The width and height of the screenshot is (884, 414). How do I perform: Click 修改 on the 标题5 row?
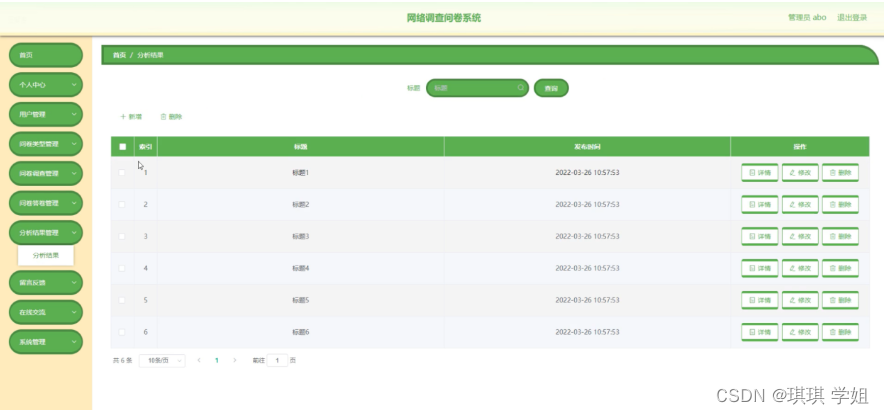click(800, 300)
